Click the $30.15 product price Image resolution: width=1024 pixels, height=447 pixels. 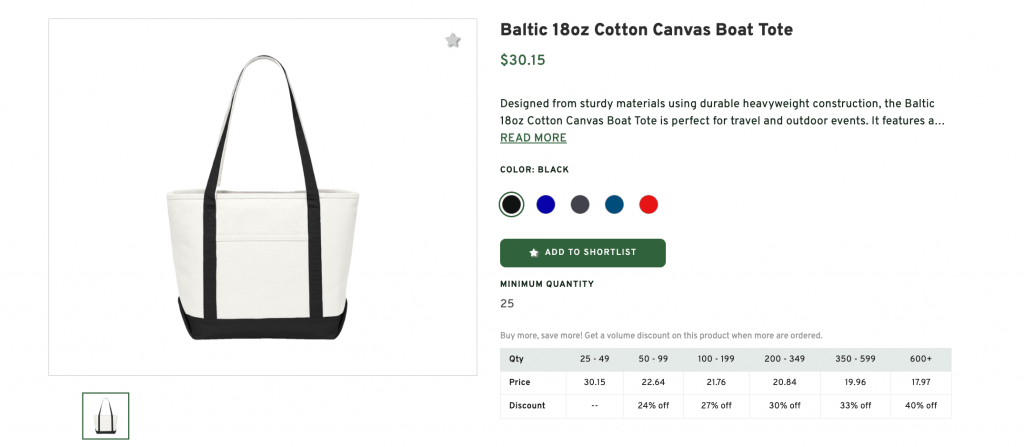point(523,60)
